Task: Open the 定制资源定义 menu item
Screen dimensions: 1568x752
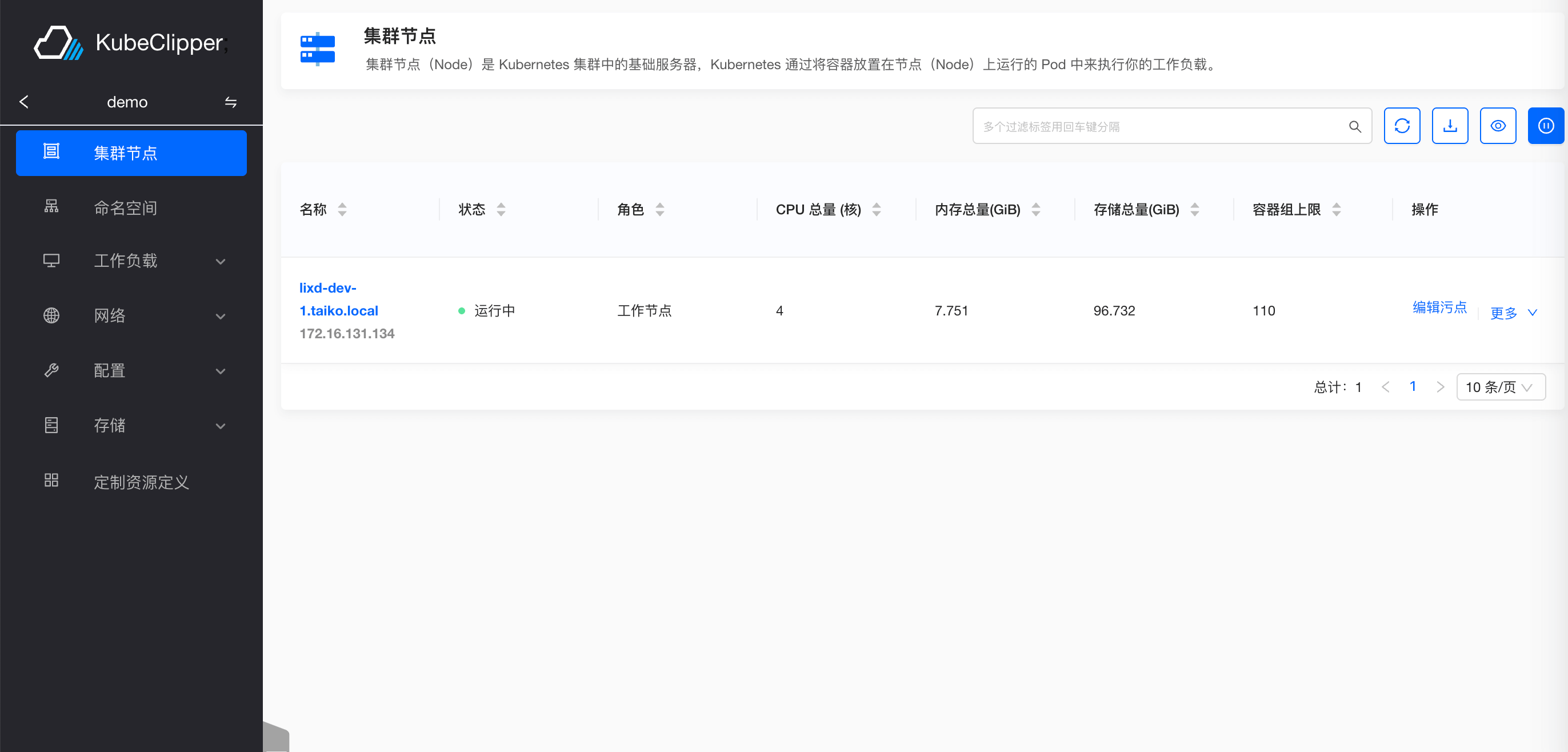Action: click(141, 482)
